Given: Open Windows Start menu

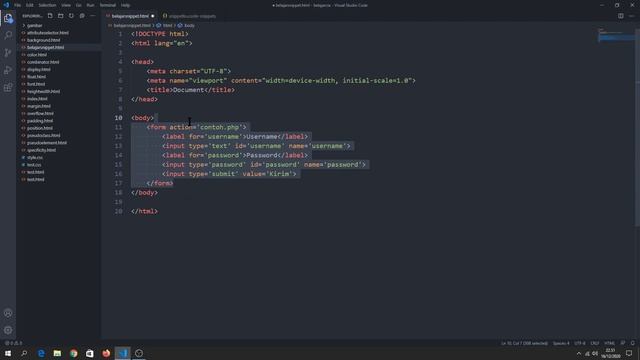Looking at the screenshot, I should click(x=8, y=353).
